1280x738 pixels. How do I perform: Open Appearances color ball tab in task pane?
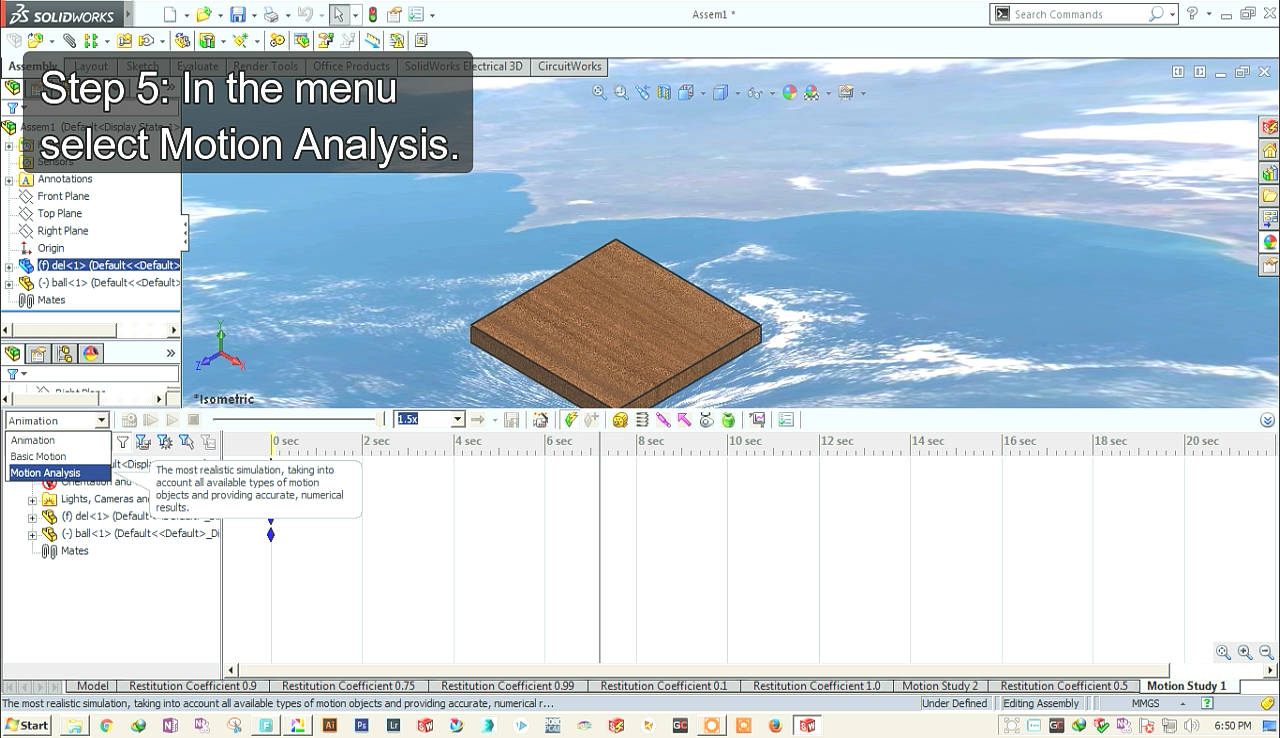tap(1270, 242)
